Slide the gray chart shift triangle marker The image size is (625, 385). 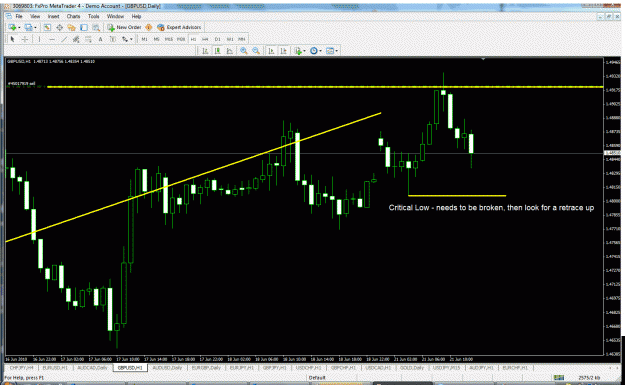(483, 59)
